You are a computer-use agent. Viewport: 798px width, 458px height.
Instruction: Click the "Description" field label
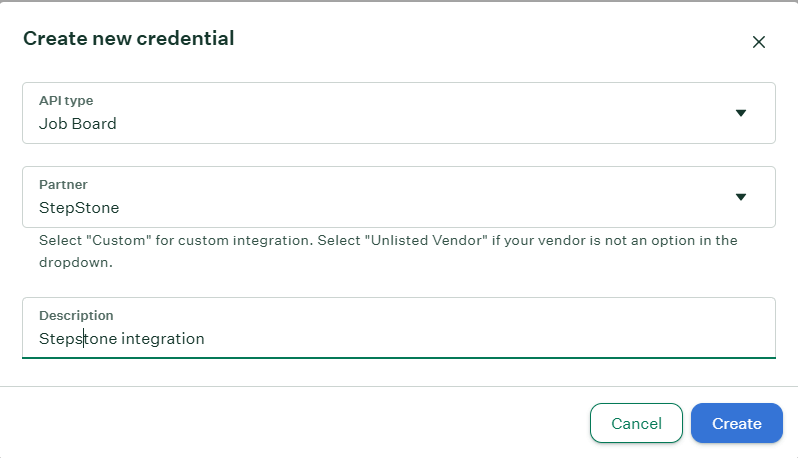[76, 315]
